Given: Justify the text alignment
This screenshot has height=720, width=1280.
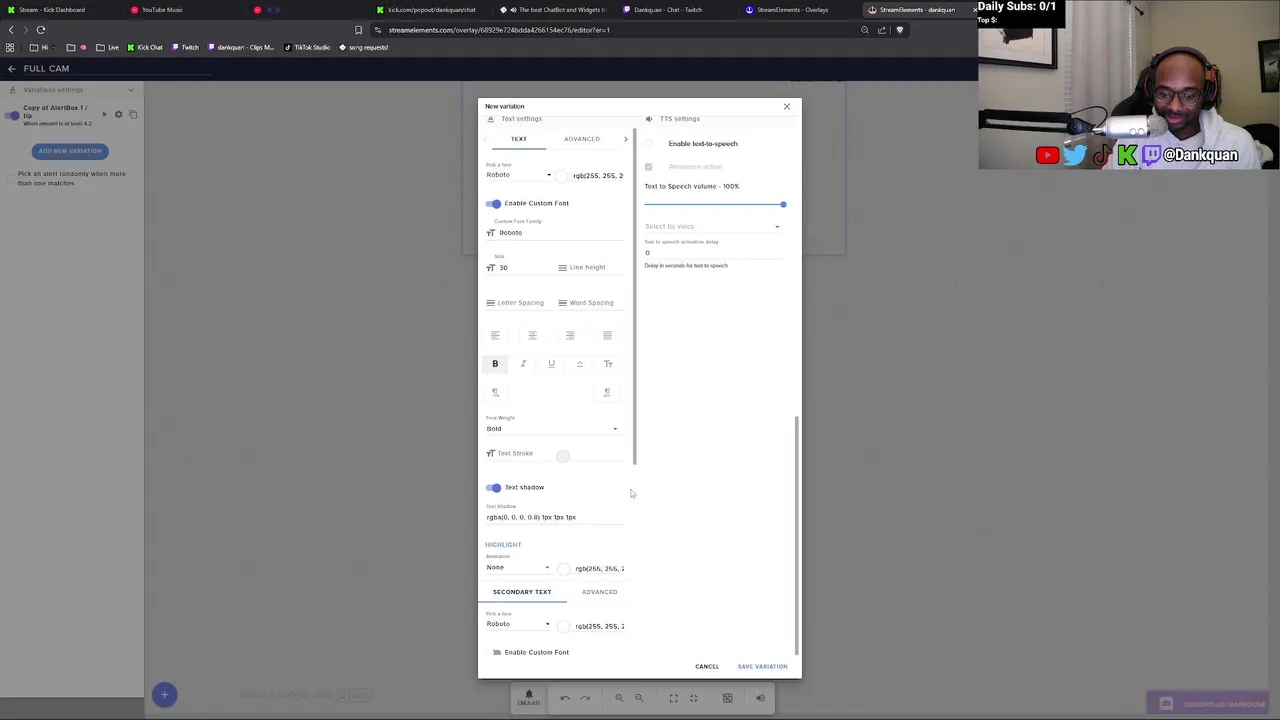Looking at the screenshot, I should (x=607, y=336).
